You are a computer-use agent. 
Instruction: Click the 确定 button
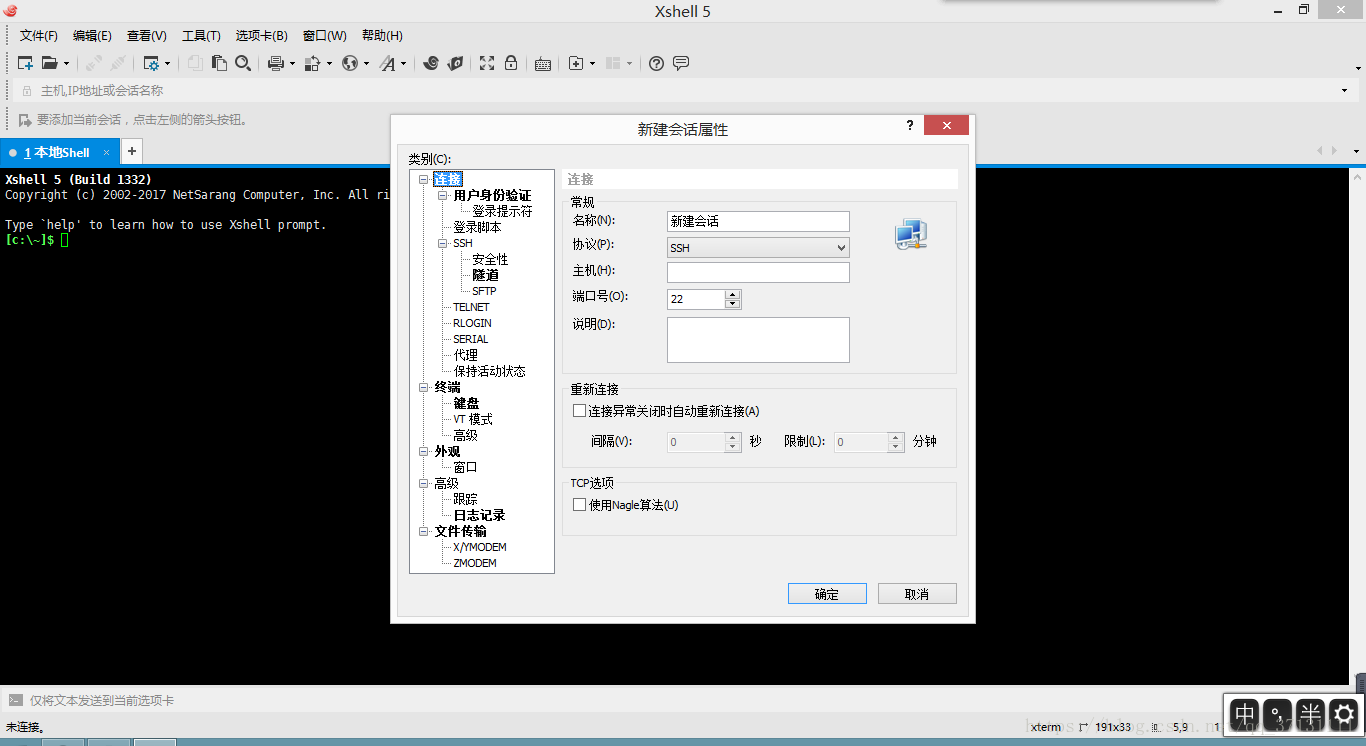coord(827,594)
